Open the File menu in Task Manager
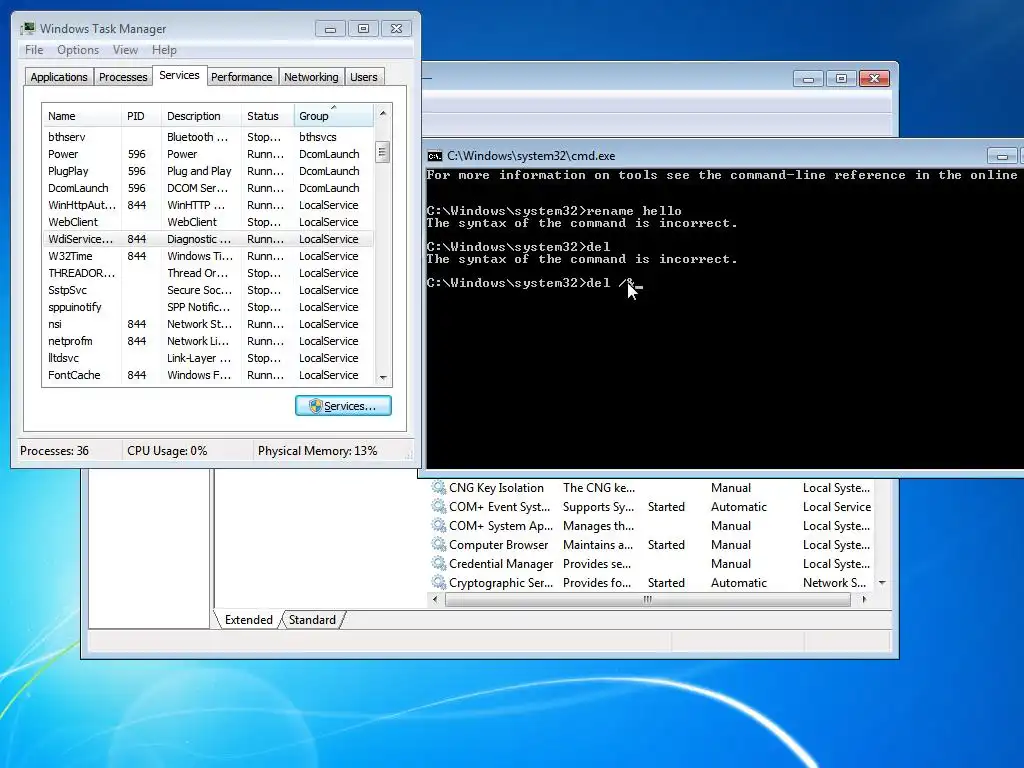The width and height of the screenshot is (1024, 768). click(x=34, y=50)
